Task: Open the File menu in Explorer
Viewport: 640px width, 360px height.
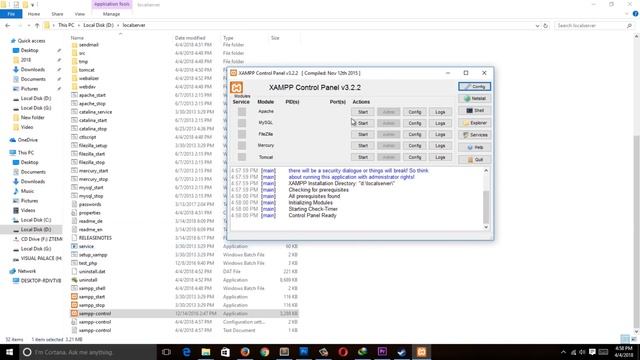Action: (11, 14)
